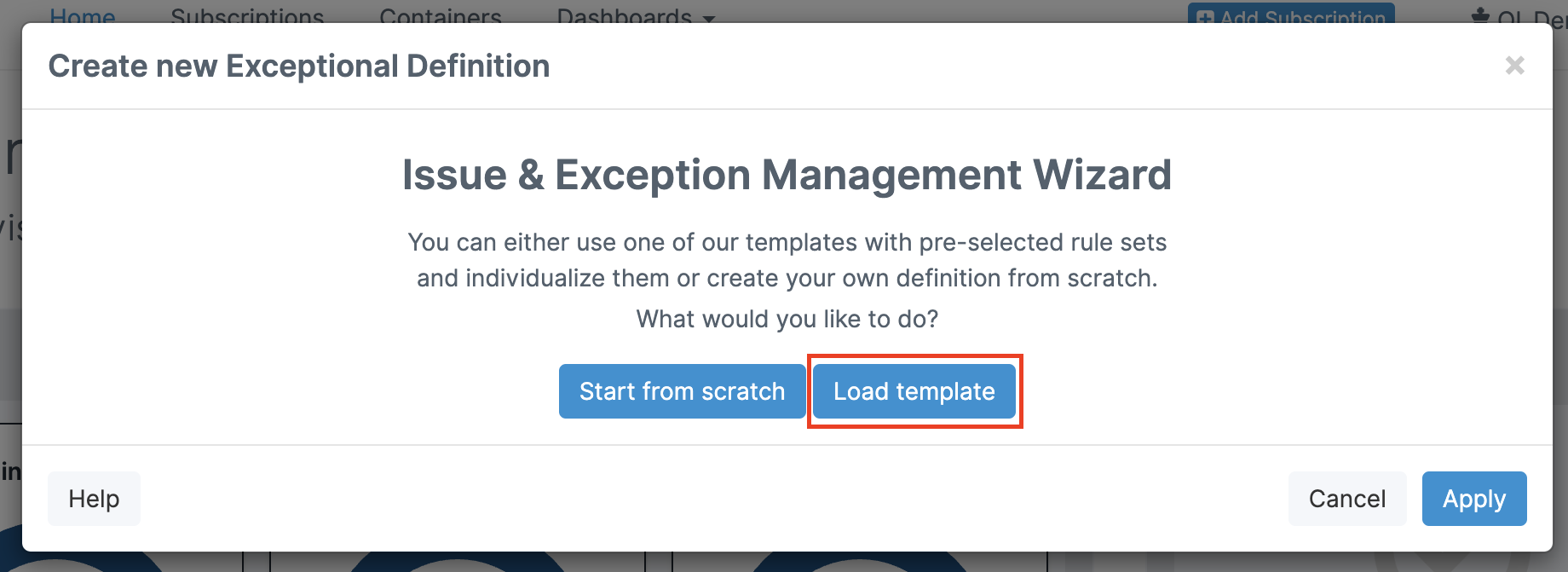This screenshot has width=1568, height=572.
Task: Cancel the wizard dialog
Action: [x=1347, y=499]
